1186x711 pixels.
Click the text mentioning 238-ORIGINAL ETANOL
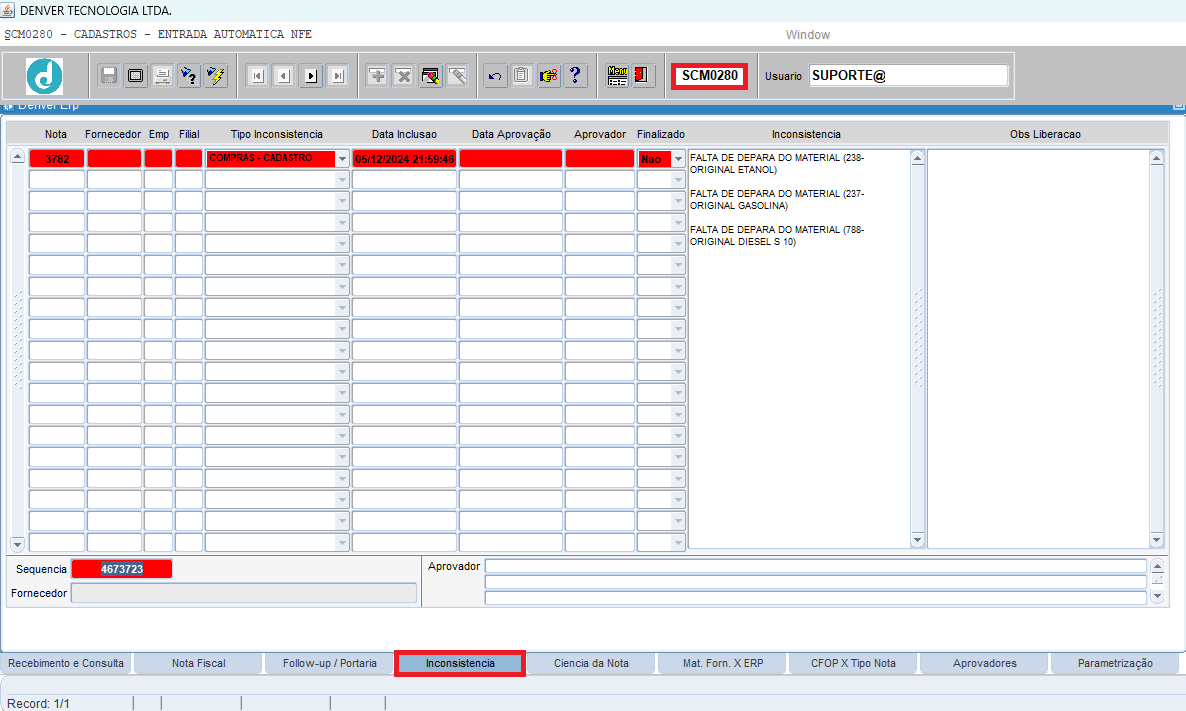pos(777,163)
